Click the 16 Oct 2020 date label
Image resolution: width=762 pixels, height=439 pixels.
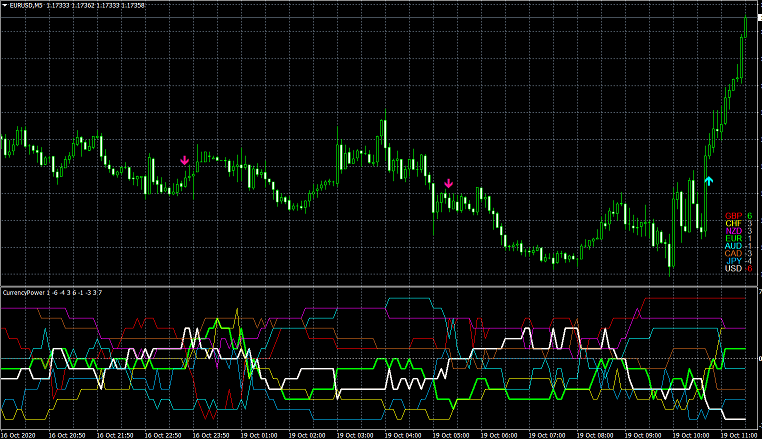(18, 435)
